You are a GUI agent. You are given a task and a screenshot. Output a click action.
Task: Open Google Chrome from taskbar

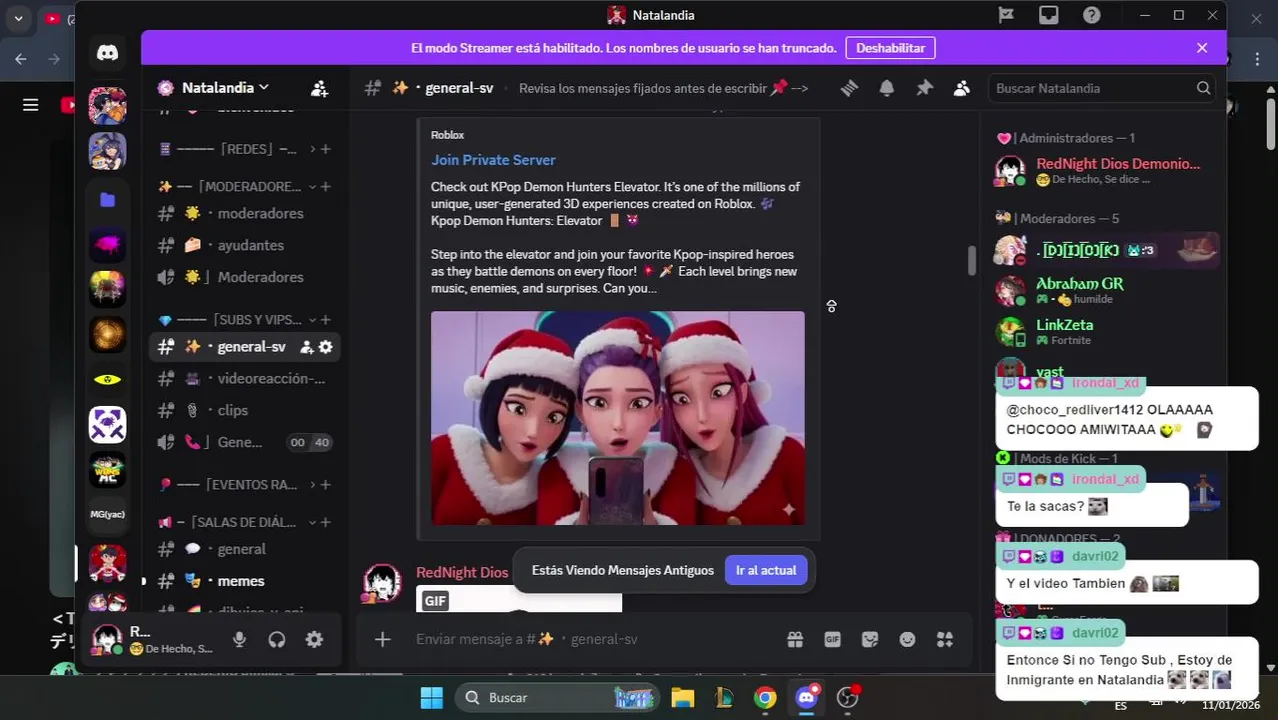tap(765, 698)
